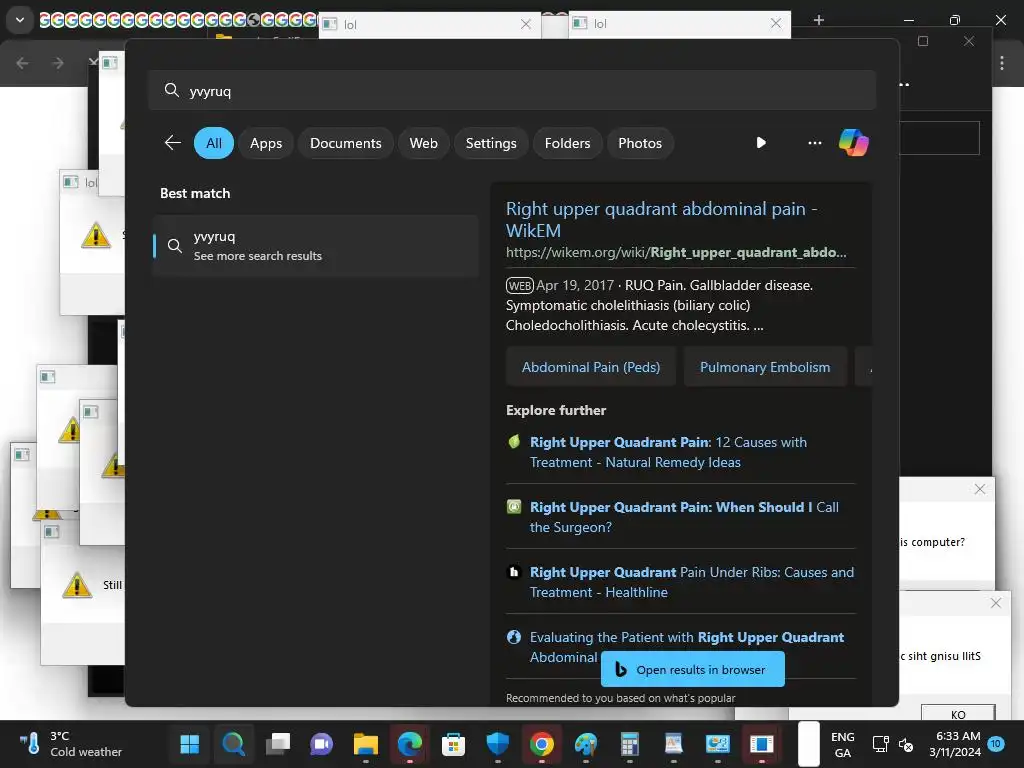
Task: Open File Explorer from the taskbar
Action: [366, 744]
